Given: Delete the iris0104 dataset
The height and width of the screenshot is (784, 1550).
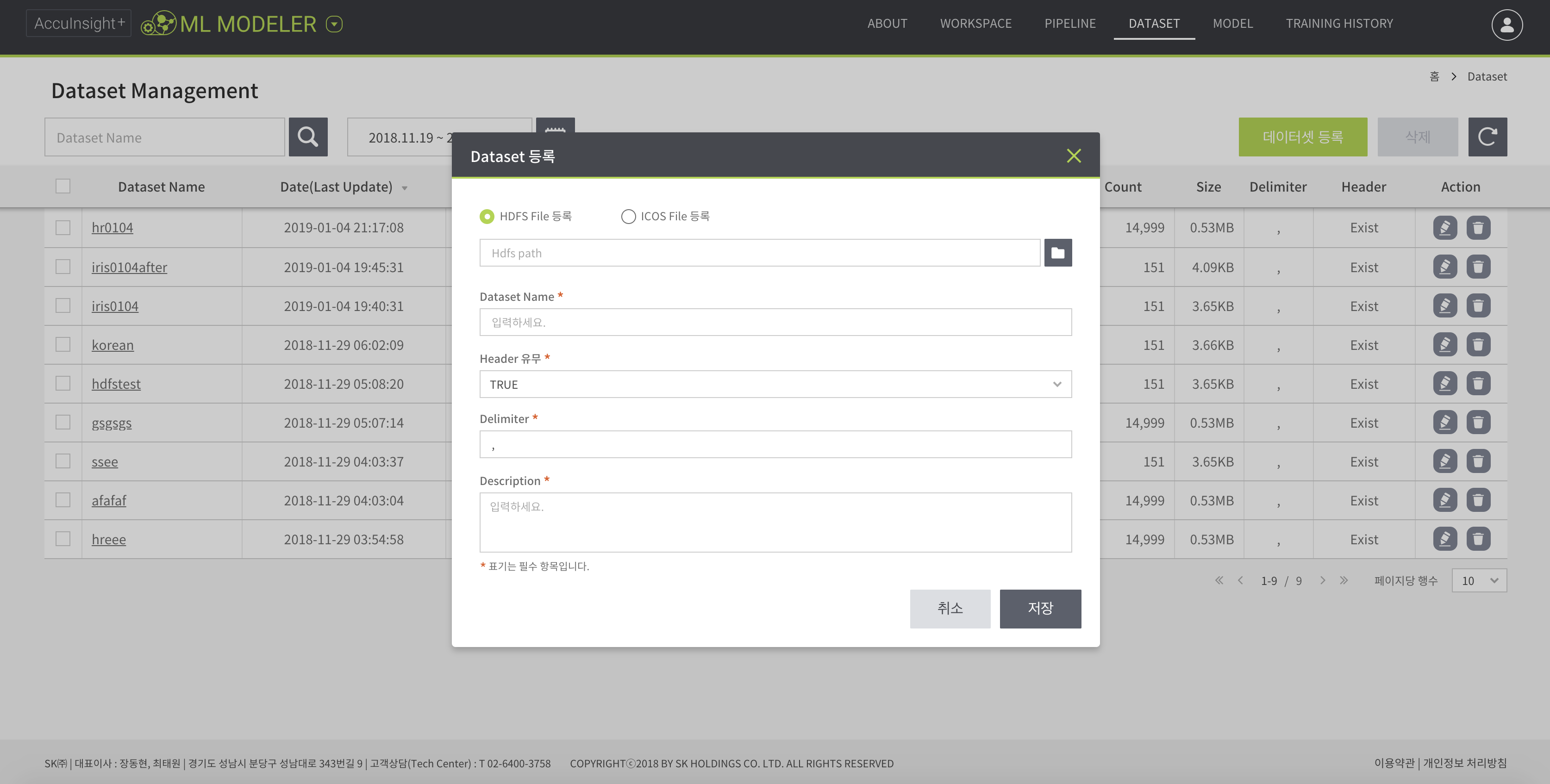Looking at the screenshot, I should (x=1478, y=305).
